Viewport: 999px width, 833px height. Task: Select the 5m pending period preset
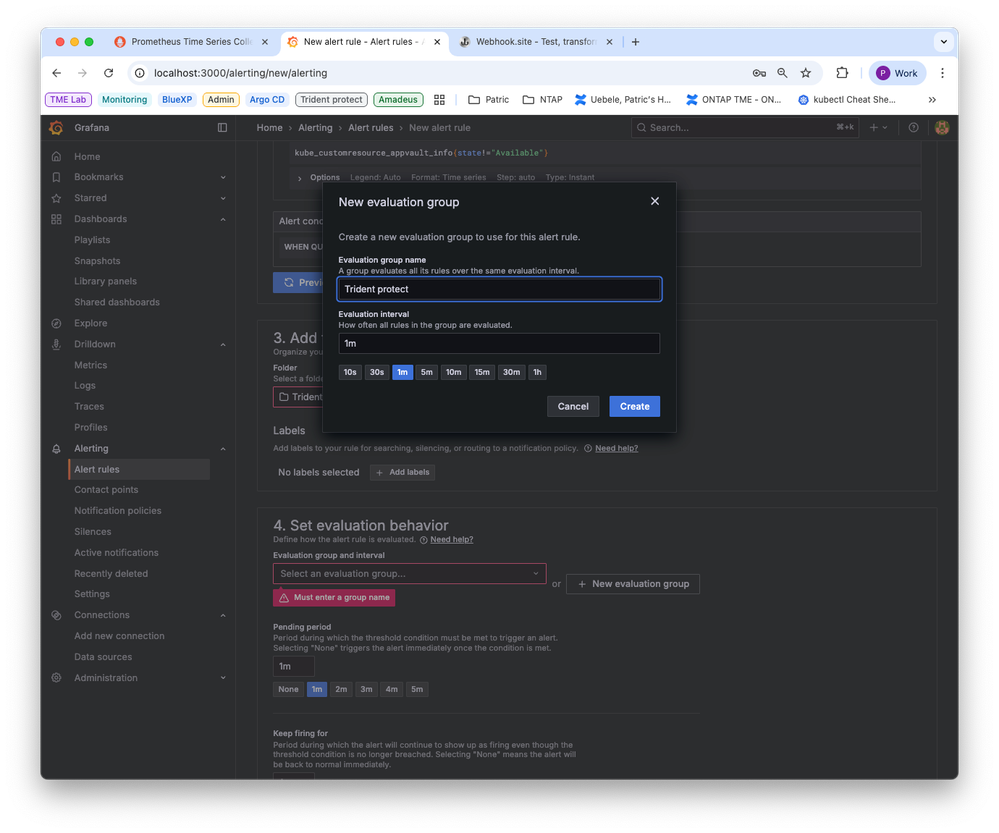coord(417,689)
